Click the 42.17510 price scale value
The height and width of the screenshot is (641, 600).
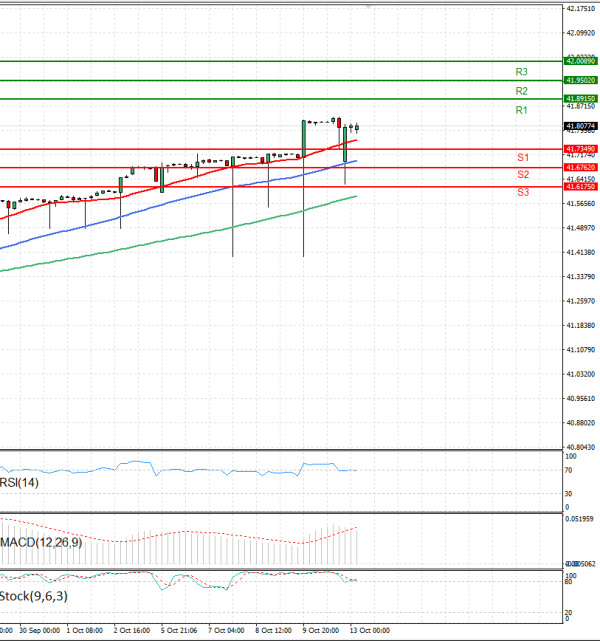[580, 9]
